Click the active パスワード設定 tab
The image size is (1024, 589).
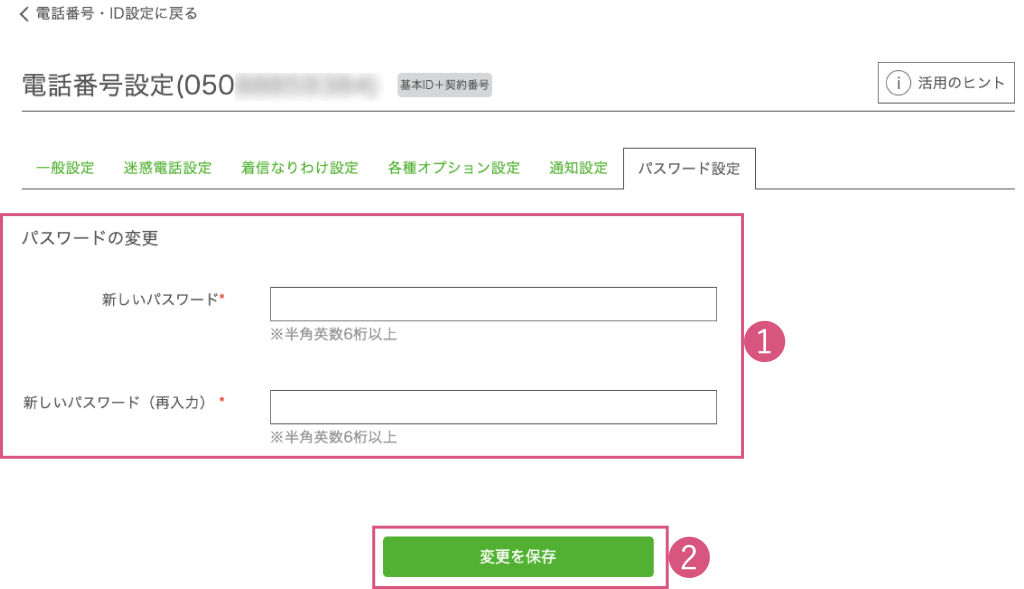[689, 168]
